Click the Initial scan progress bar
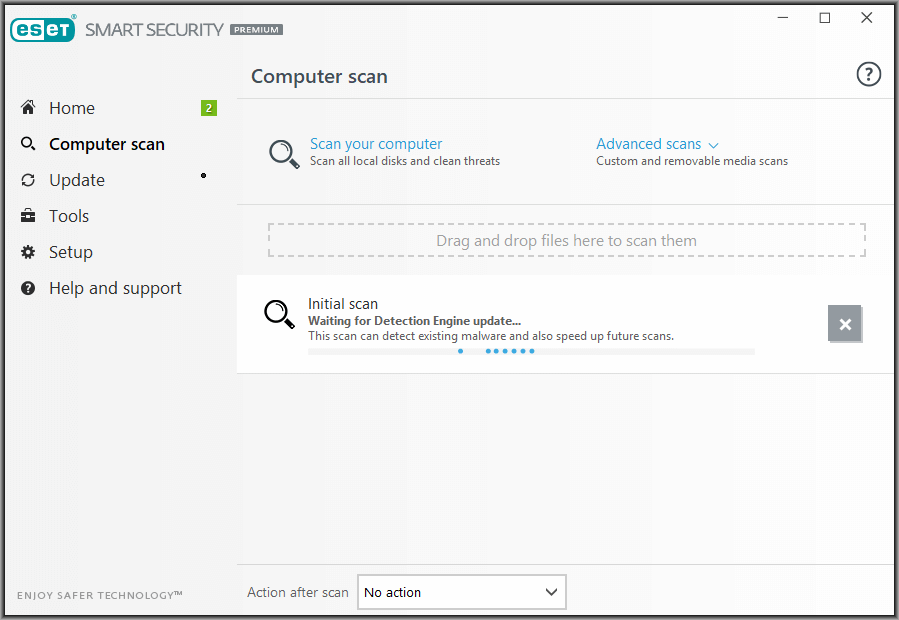The height and width of the screenshot is (620, 899). pos(531,351)
